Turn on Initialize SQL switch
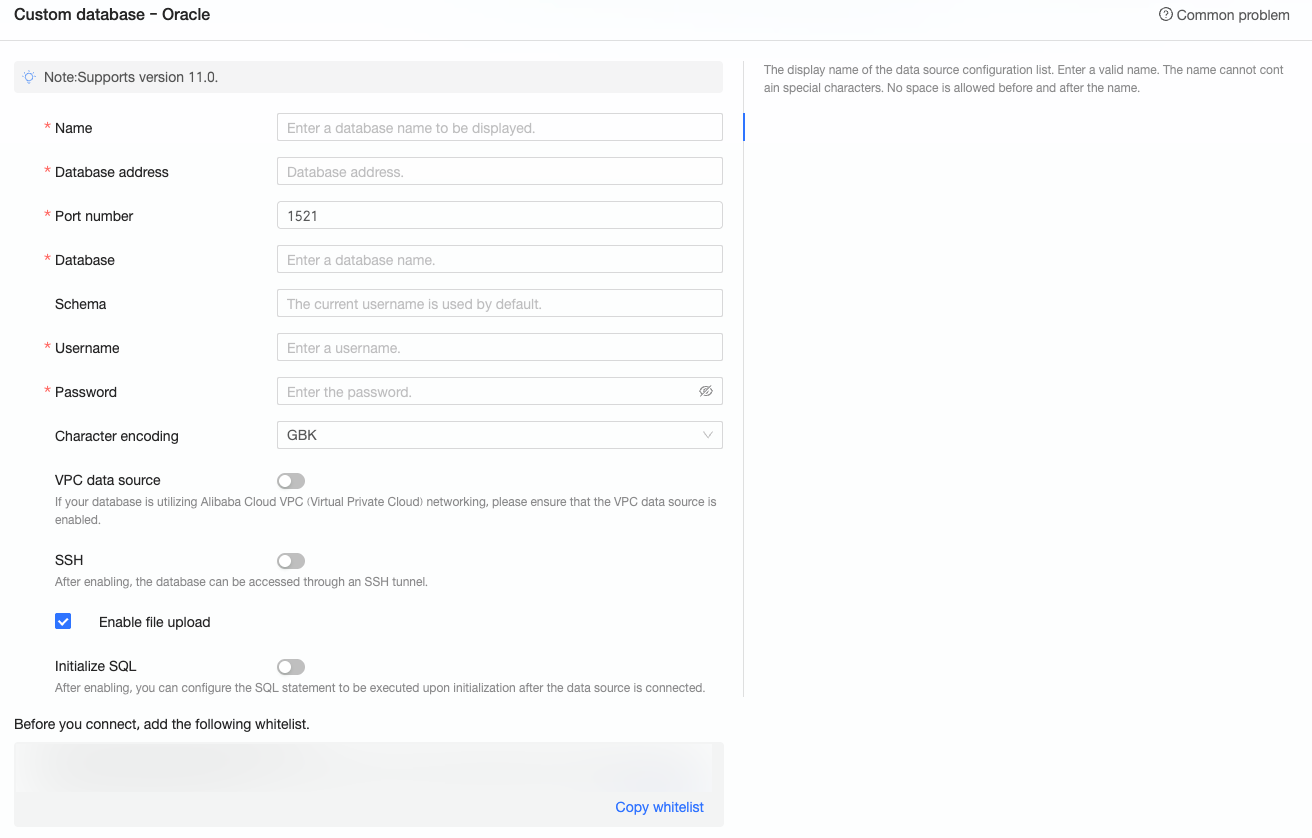The width and height of the screenshot is (1312, 838). [291, 667]
